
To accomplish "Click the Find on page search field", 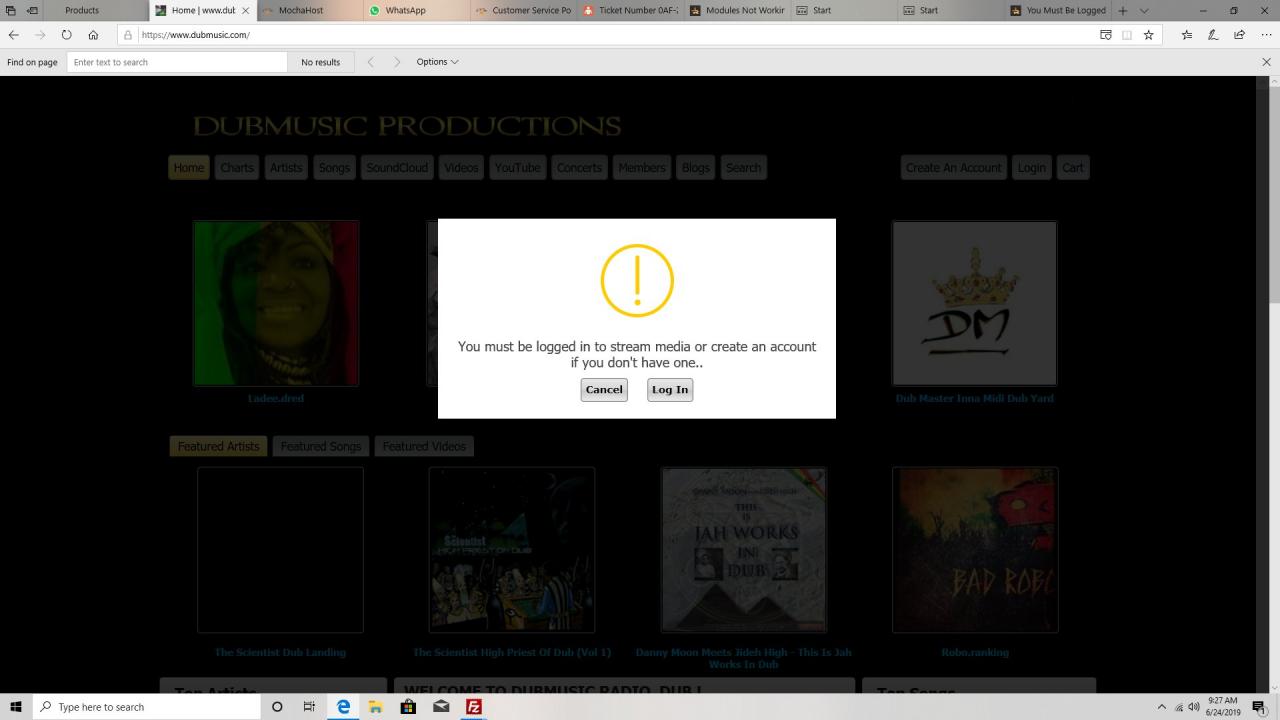I will pos(177,62).
